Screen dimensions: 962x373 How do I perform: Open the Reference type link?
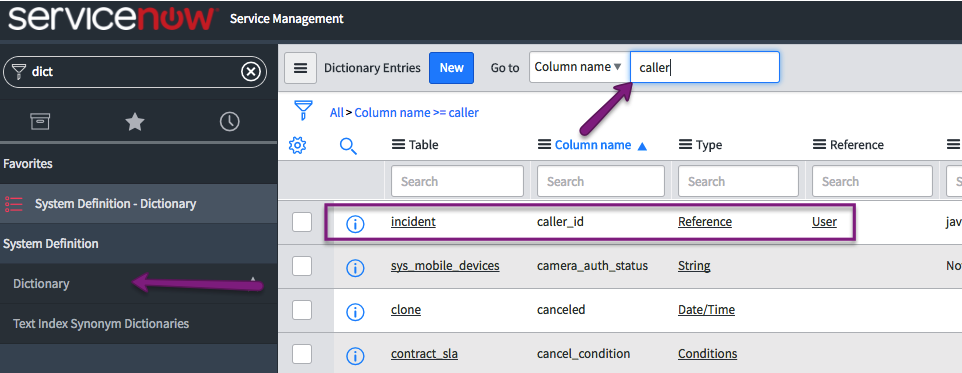coord(705,221)
